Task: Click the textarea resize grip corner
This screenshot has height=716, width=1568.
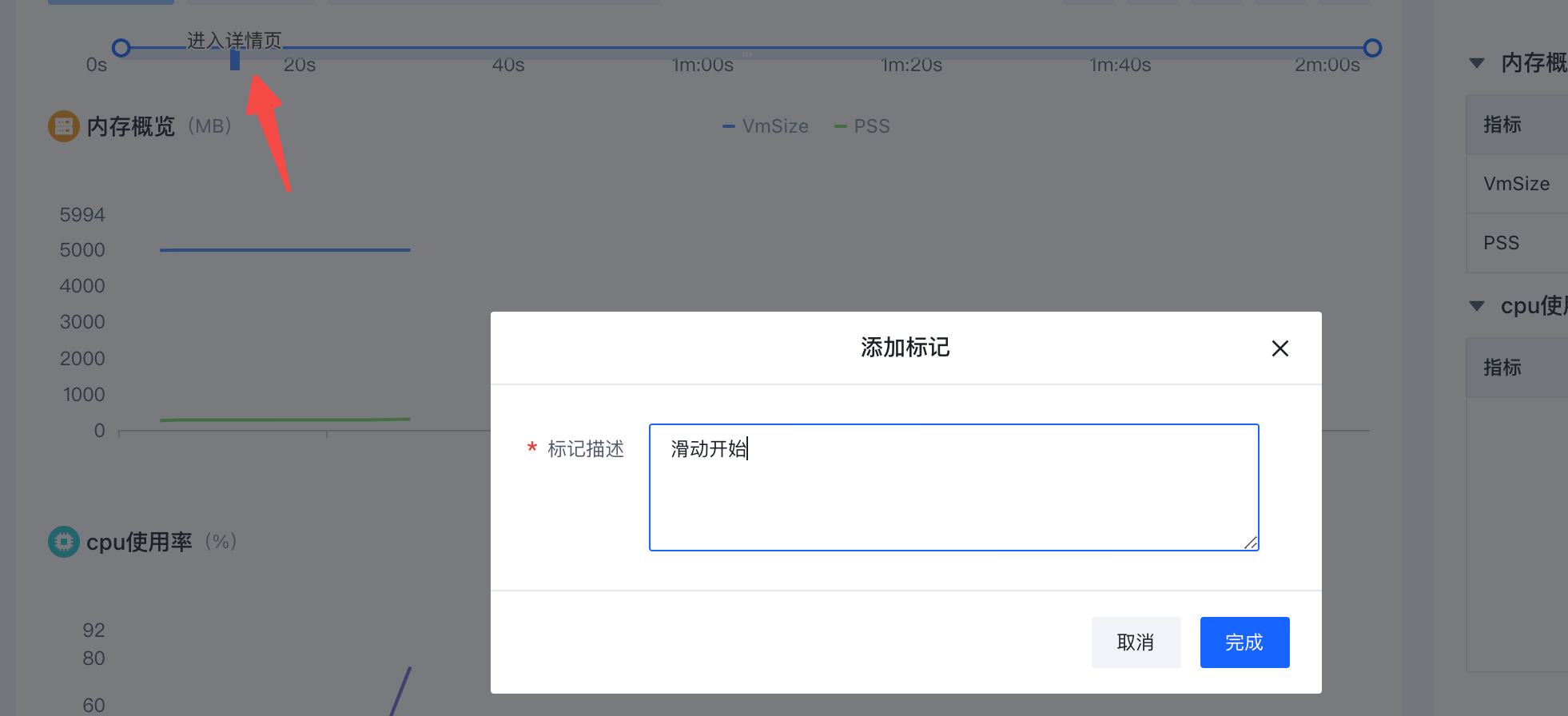Action: click(1251, 543)
